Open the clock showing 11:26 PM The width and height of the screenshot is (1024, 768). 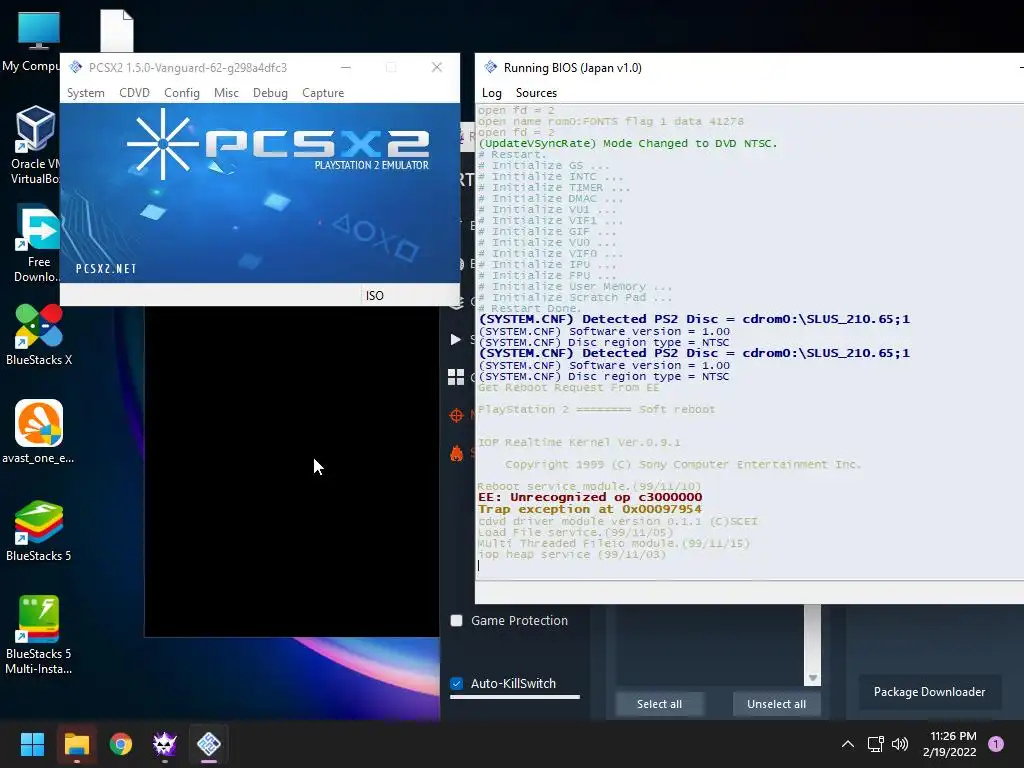950,744
